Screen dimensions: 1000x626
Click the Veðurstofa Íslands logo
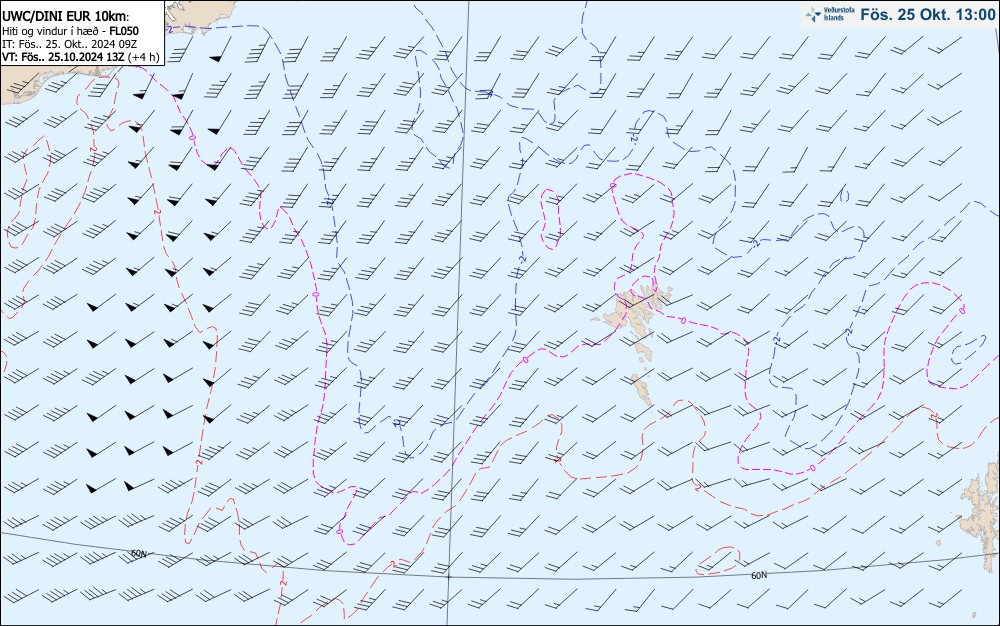[830, 15]
